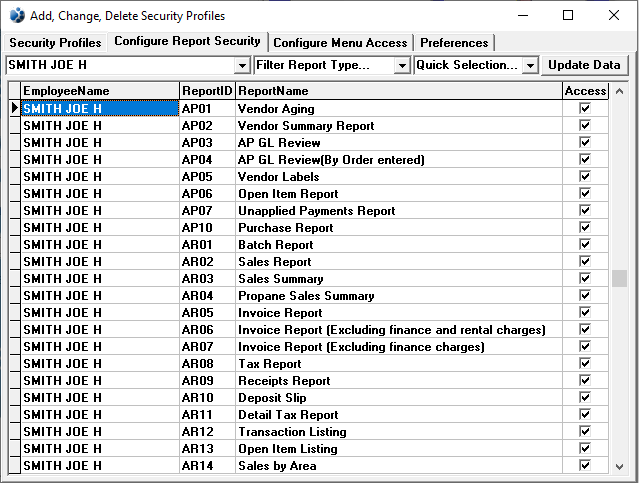
Task: Open the SMITH JOE H employee dropdown
Action: (242, 65)
